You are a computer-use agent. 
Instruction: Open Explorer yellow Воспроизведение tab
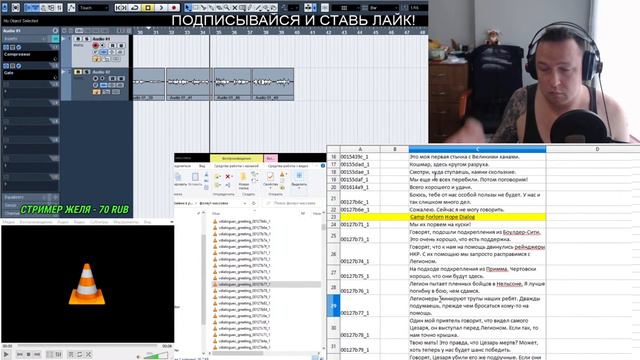pos(237,158)
